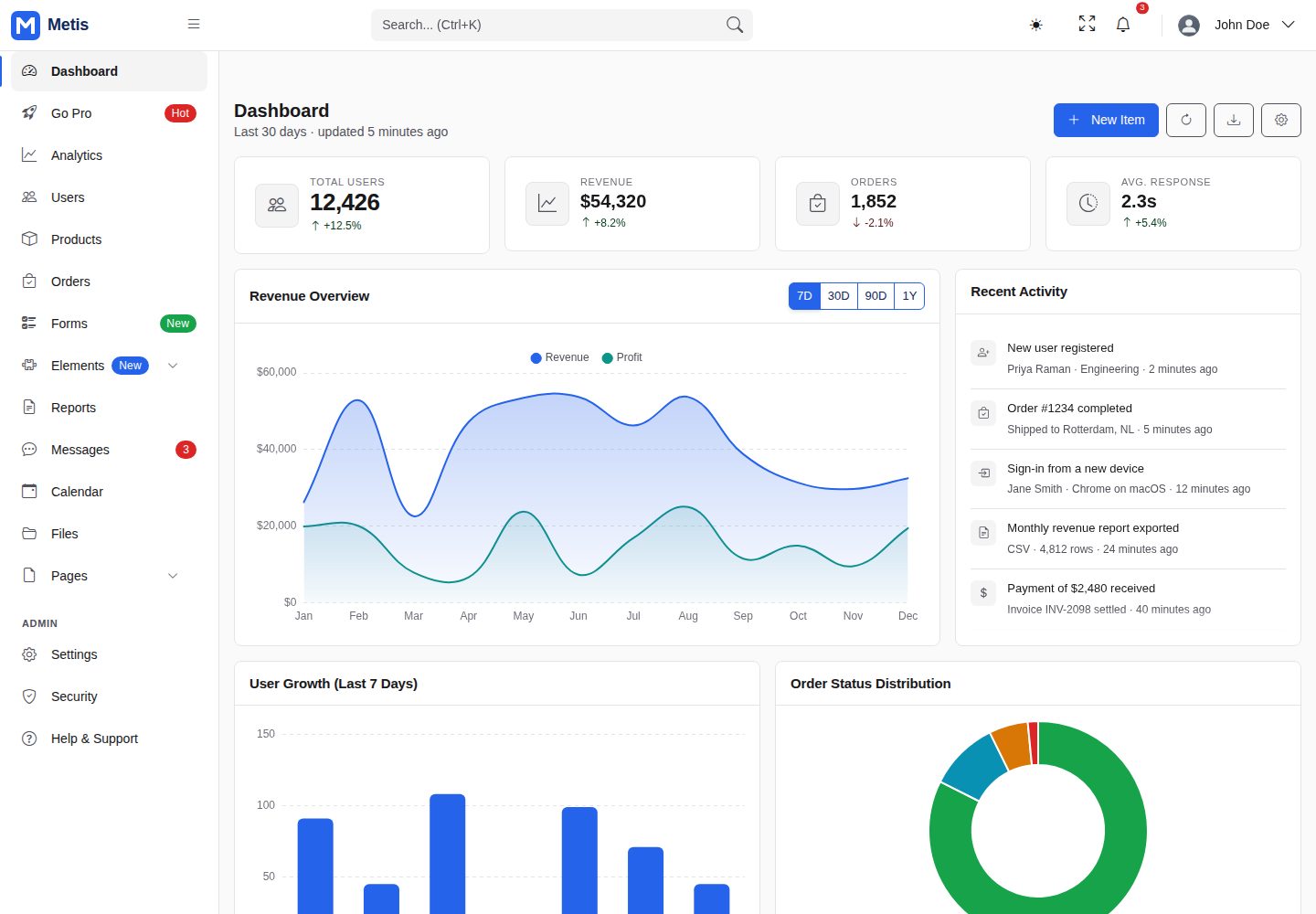Switch revenue chart to 90D

coord(876,296)
